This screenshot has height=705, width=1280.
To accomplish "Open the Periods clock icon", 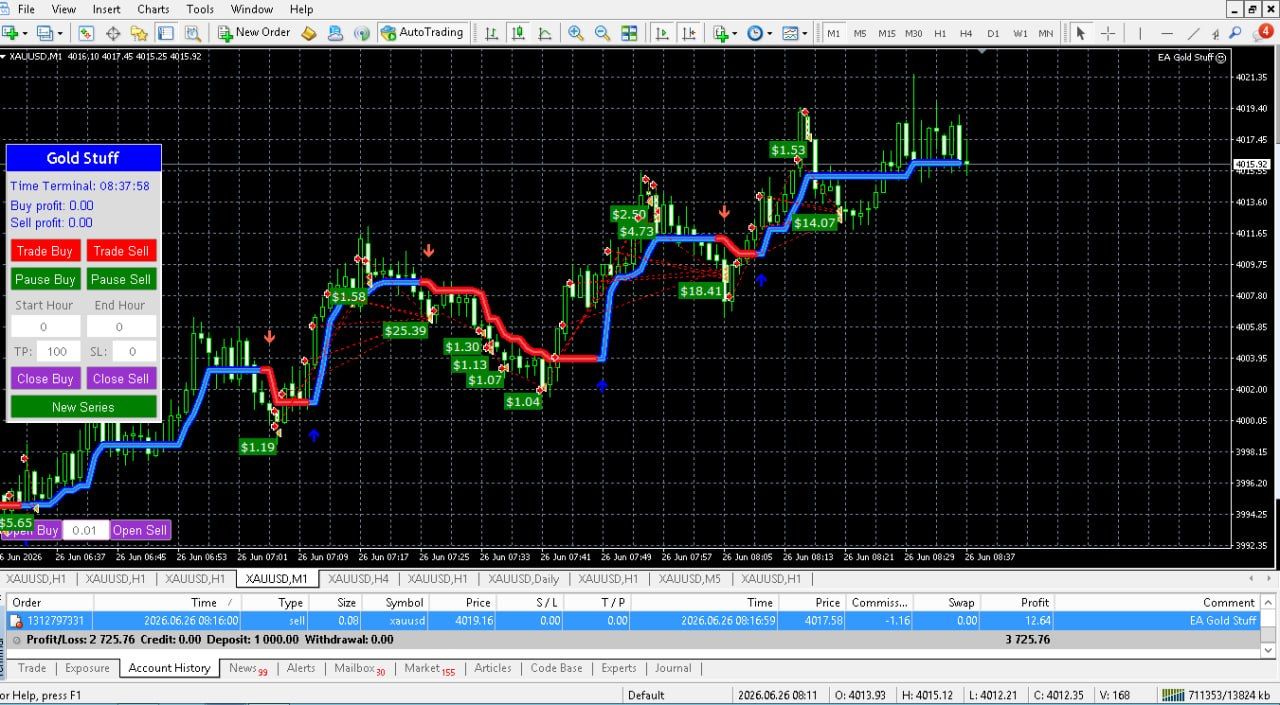I will coord(754,33).
